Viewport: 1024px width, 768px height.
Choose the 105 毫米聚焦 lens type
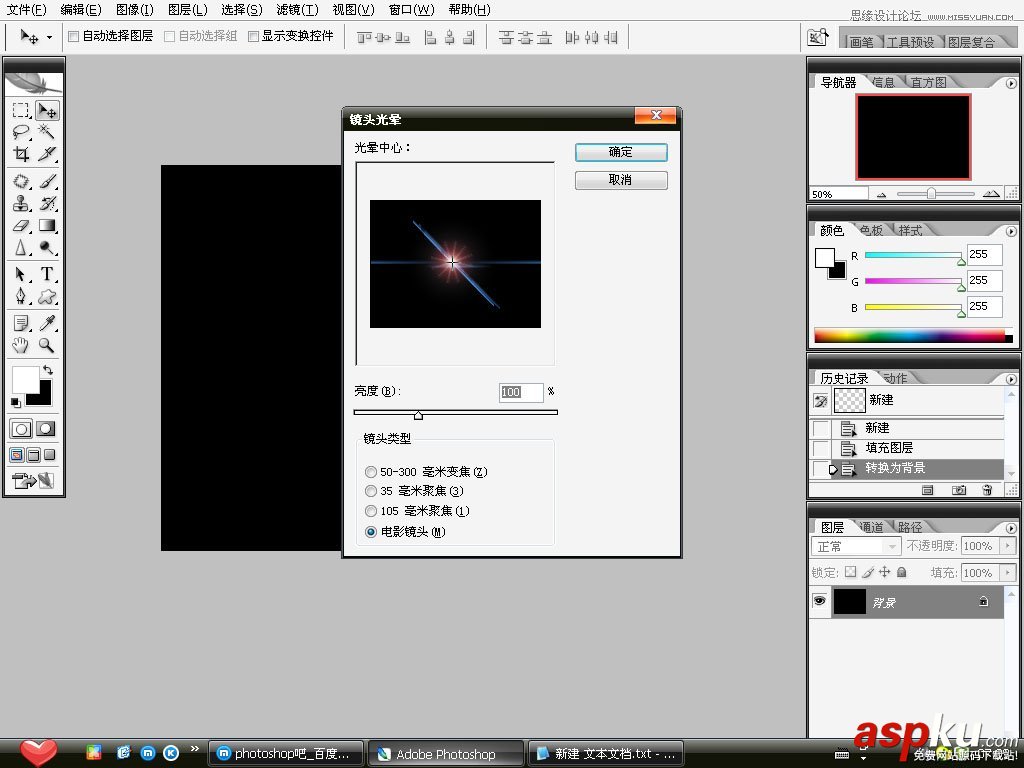371,511
